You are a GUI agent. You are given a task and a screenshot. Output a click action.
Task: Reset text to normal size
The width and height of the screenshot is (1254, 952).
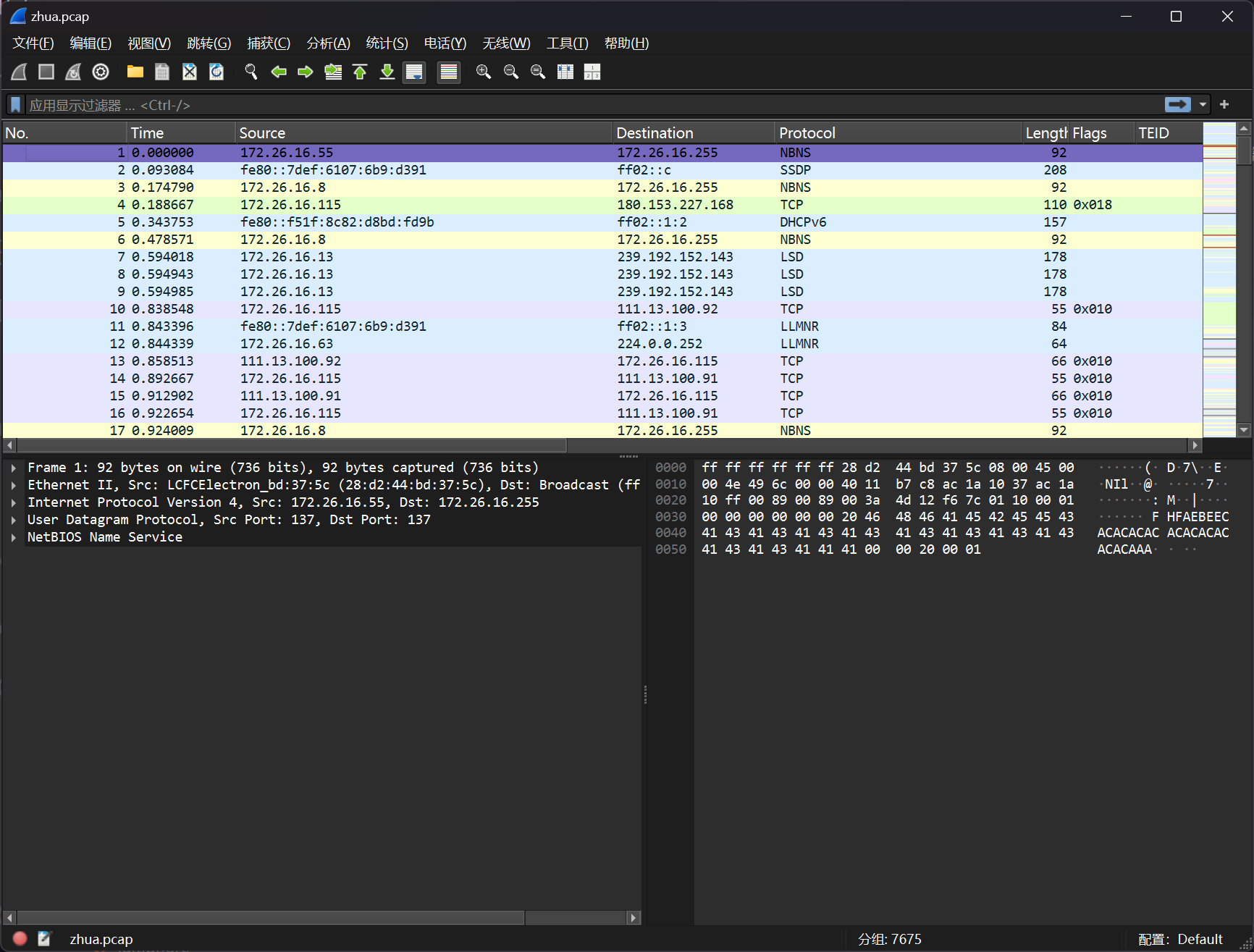(x=538, y=72)
